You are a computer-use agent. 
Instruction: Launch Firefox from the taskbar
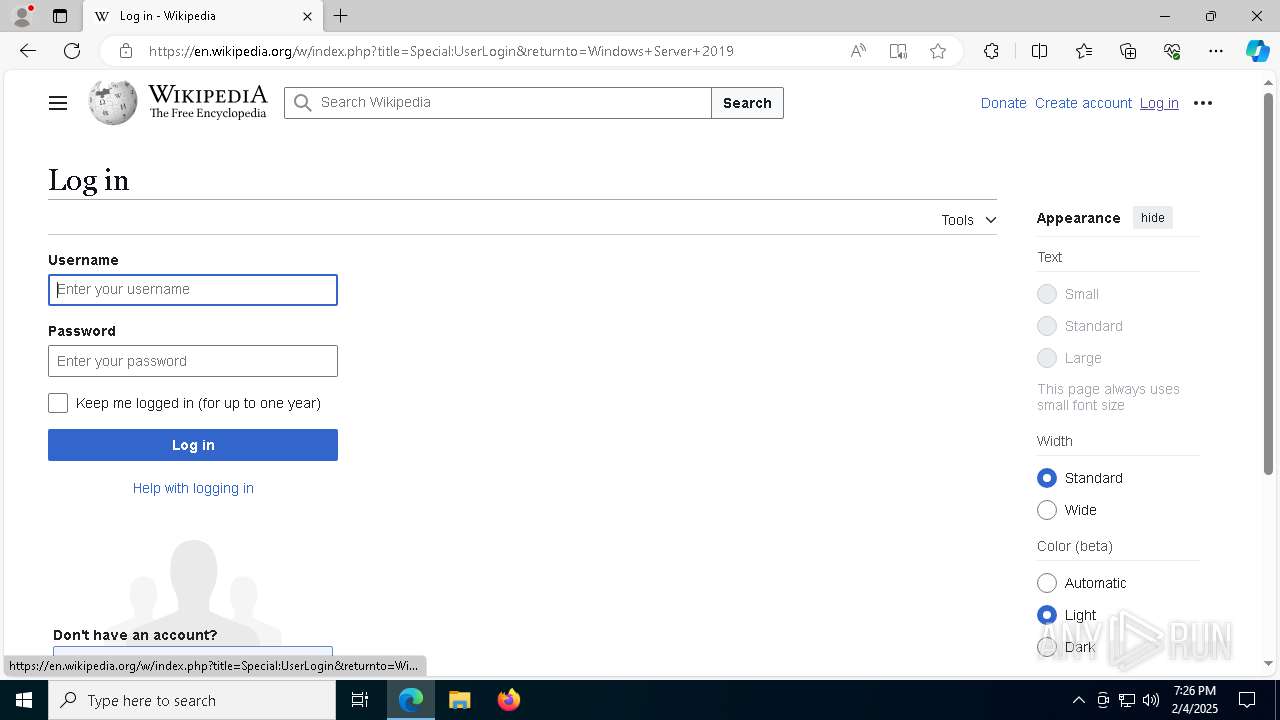click(509, 700)
